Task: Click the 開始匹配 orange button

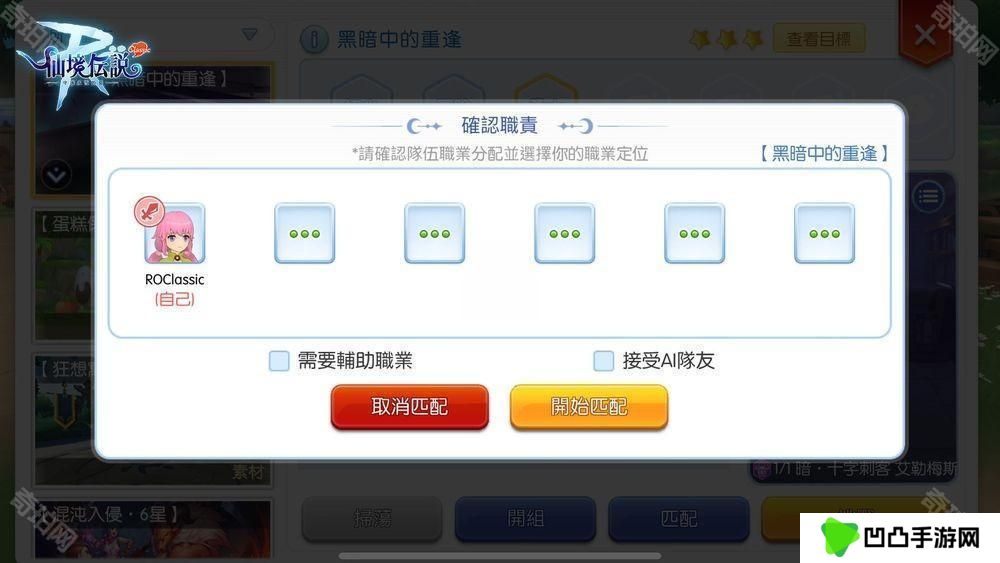Action: (589, 407)
